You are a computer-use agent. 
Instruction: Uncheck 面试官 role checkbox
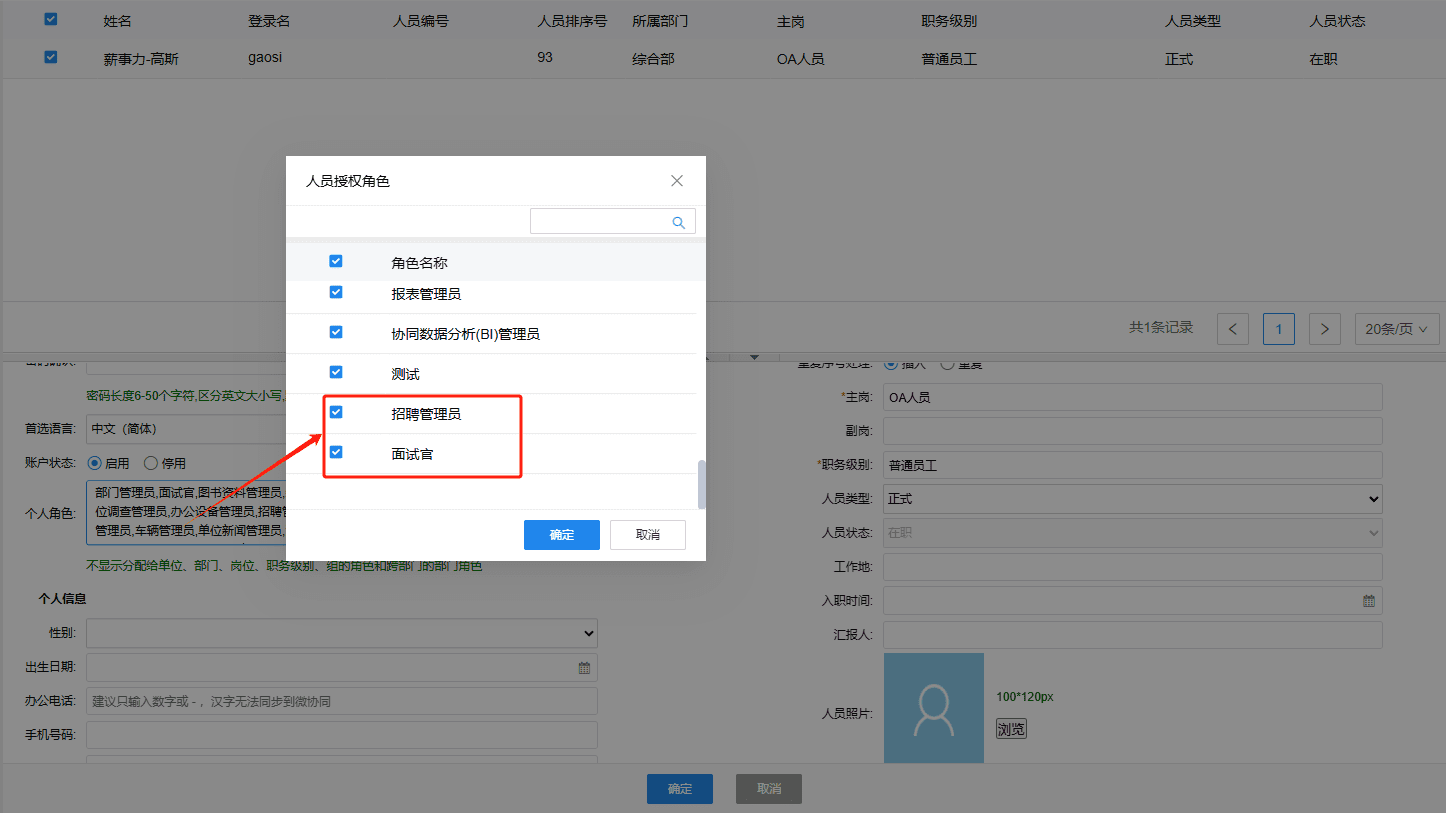(x=336, y=452)
